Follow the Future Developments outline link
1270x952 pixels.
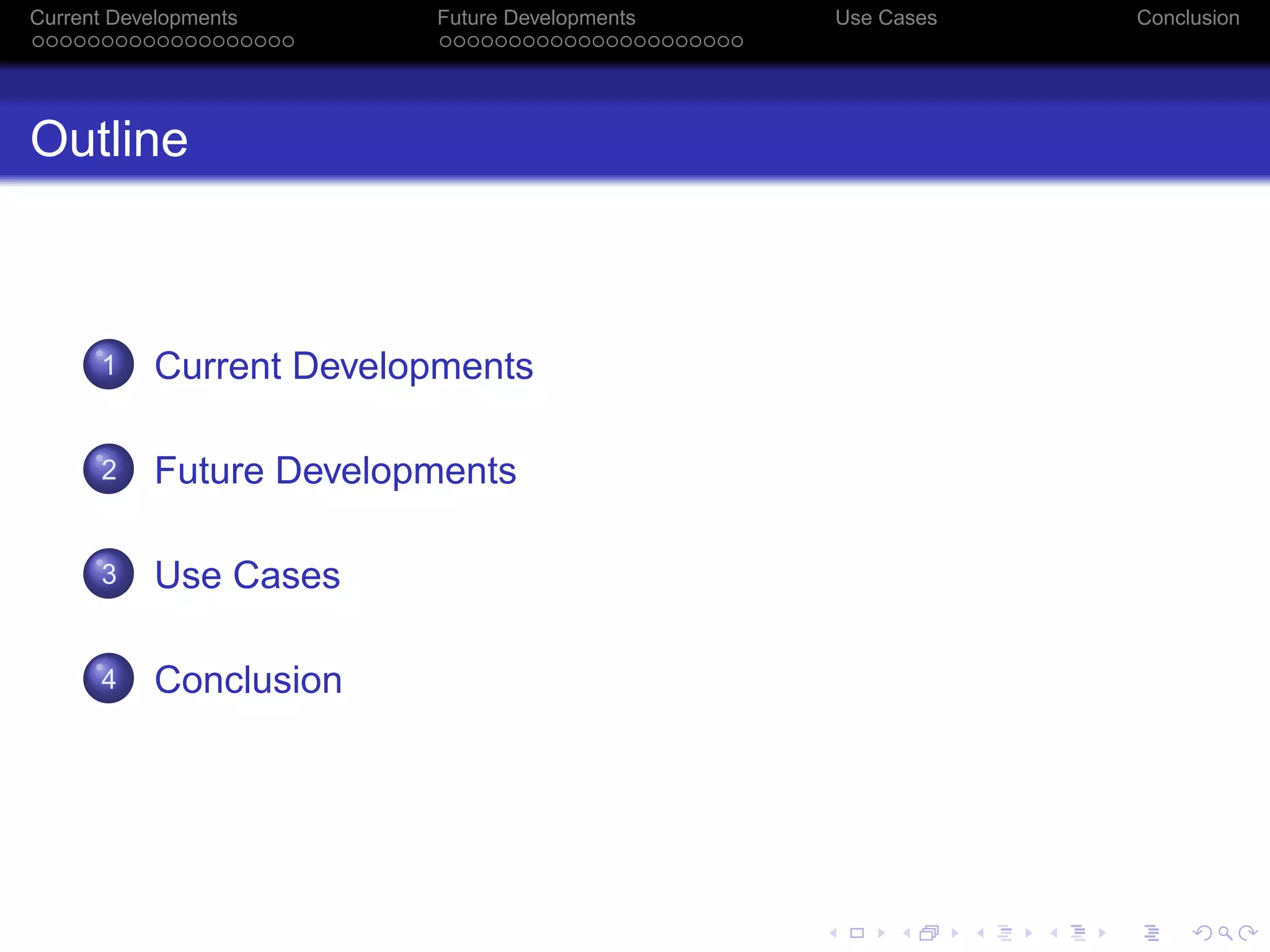335,470
